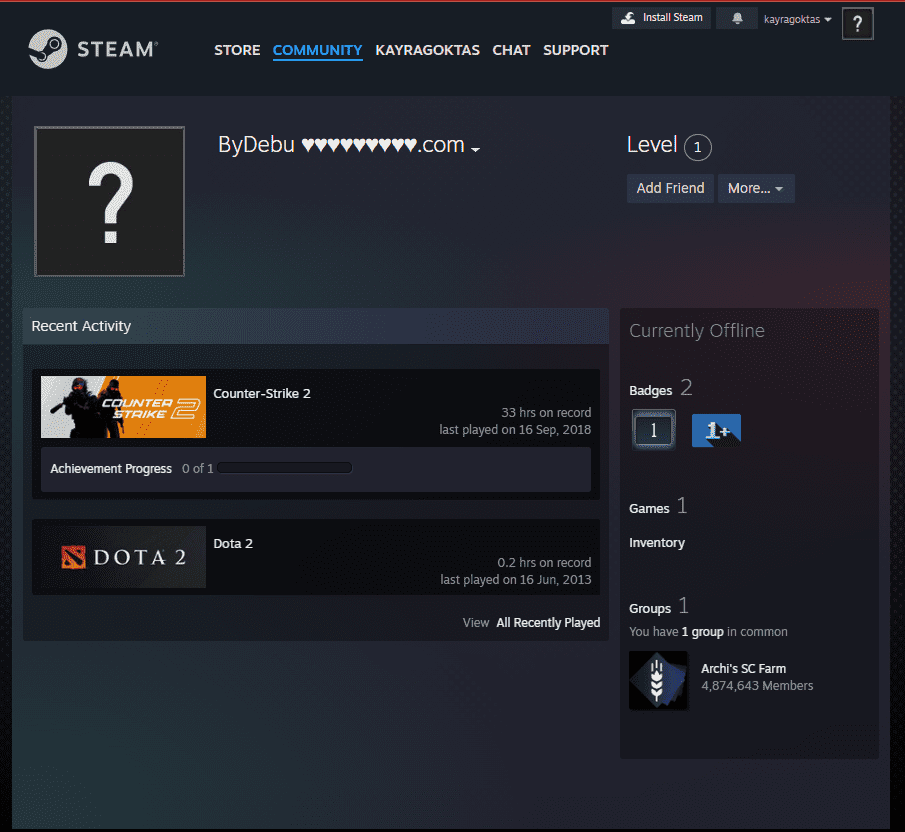The height and width of the screenshot is (832, 905).
Task: Open the blue 1+ games badge
Action: click(x=716, y=430)
